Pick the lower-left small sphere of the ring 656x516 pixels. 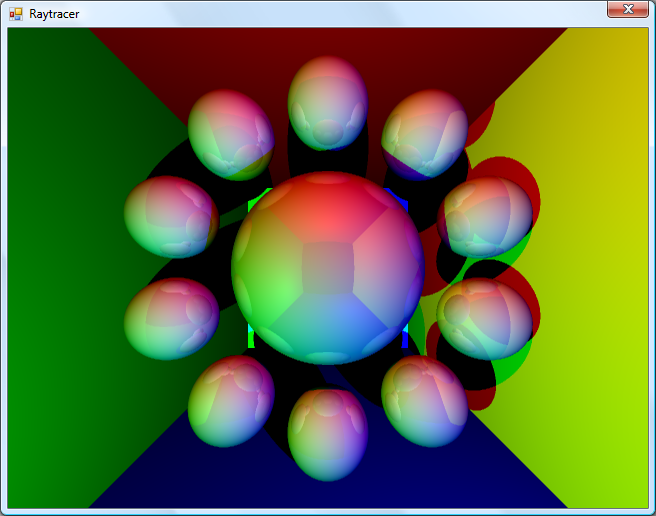click(x=231, y=400)
